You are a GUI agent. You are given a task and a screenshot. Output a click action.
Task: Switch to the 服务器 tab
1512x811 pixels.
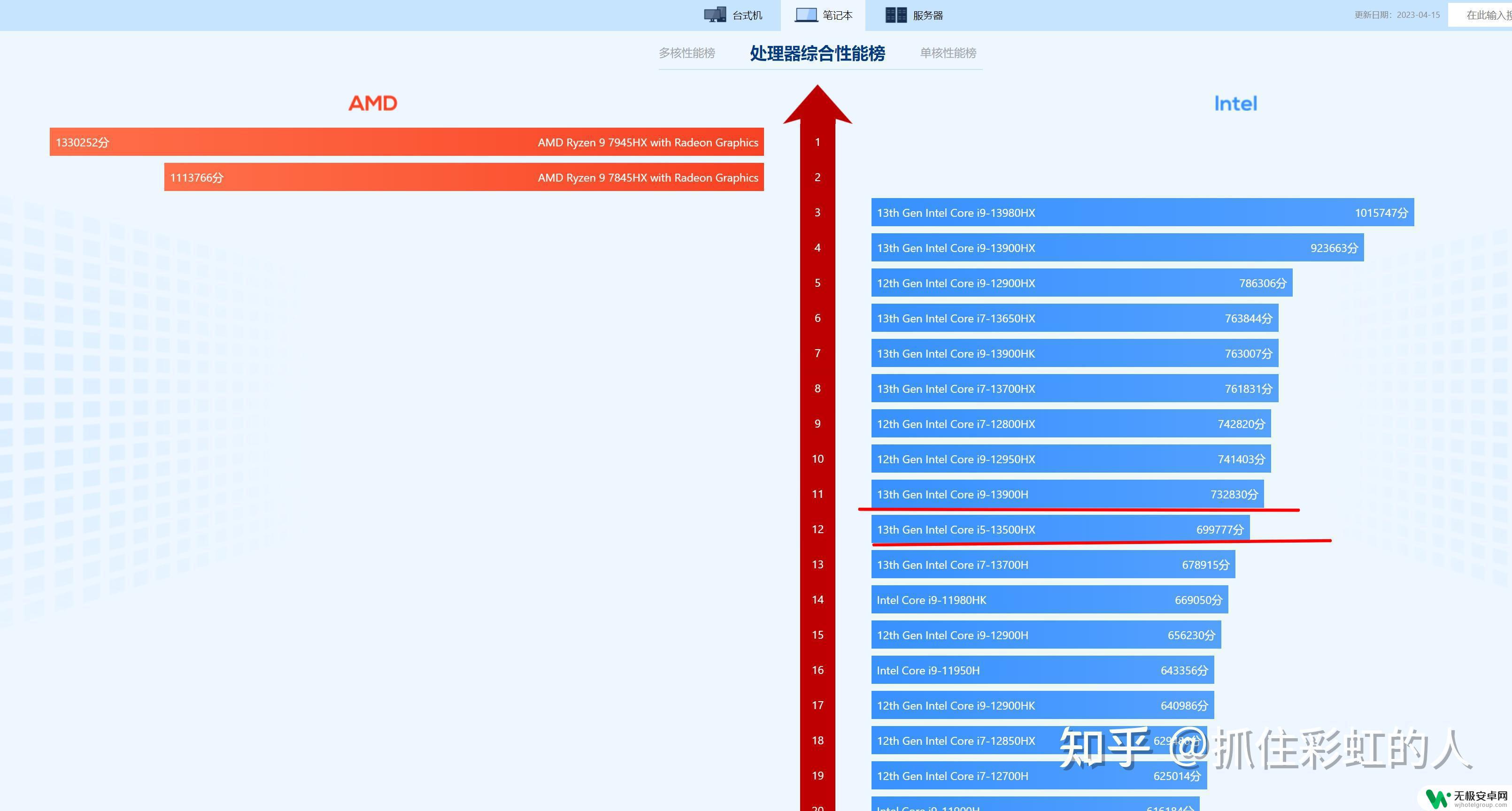[x=915, y=15]
